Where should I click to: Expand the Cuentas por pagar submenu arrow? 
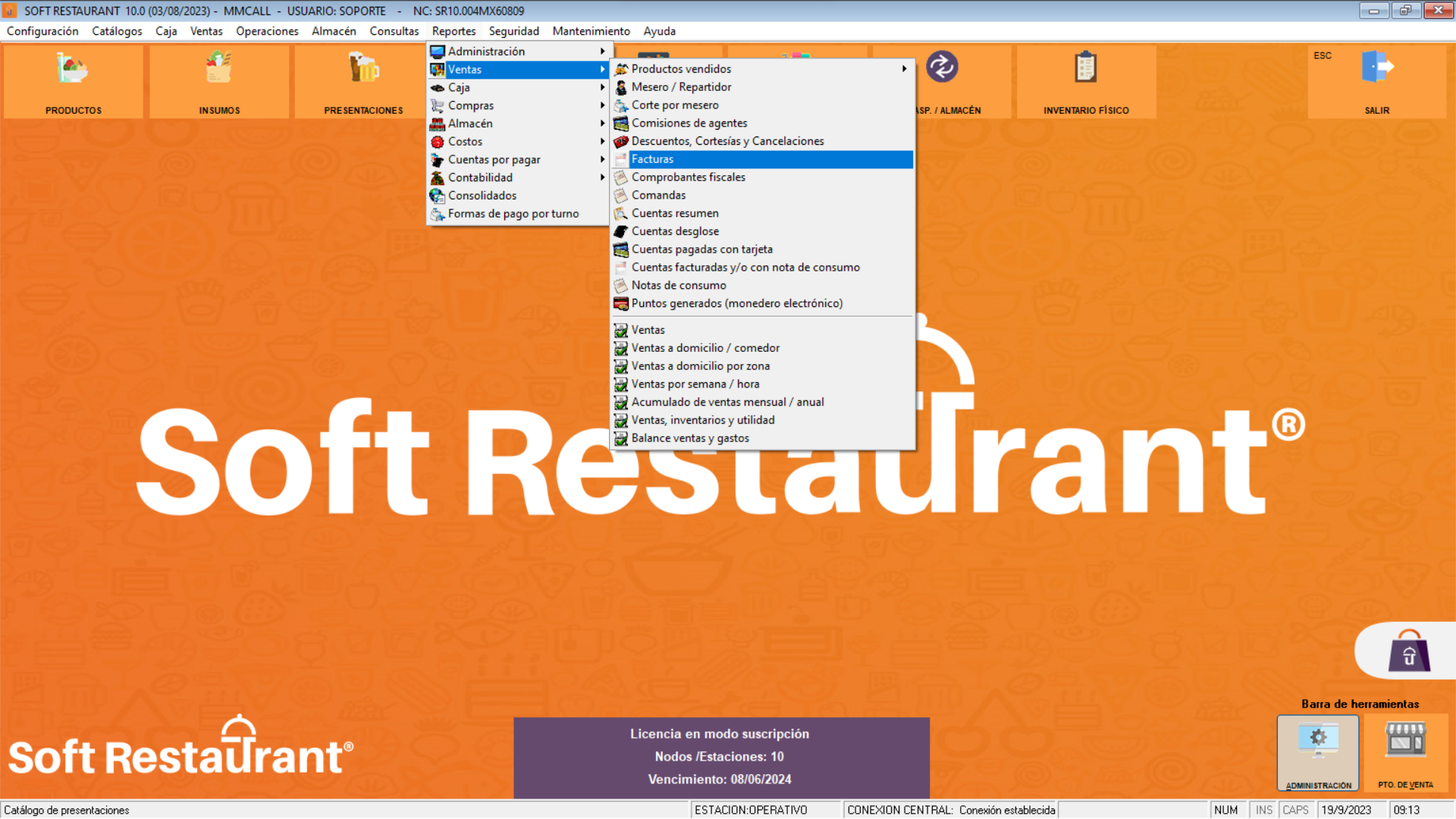[x=603, y=160]
